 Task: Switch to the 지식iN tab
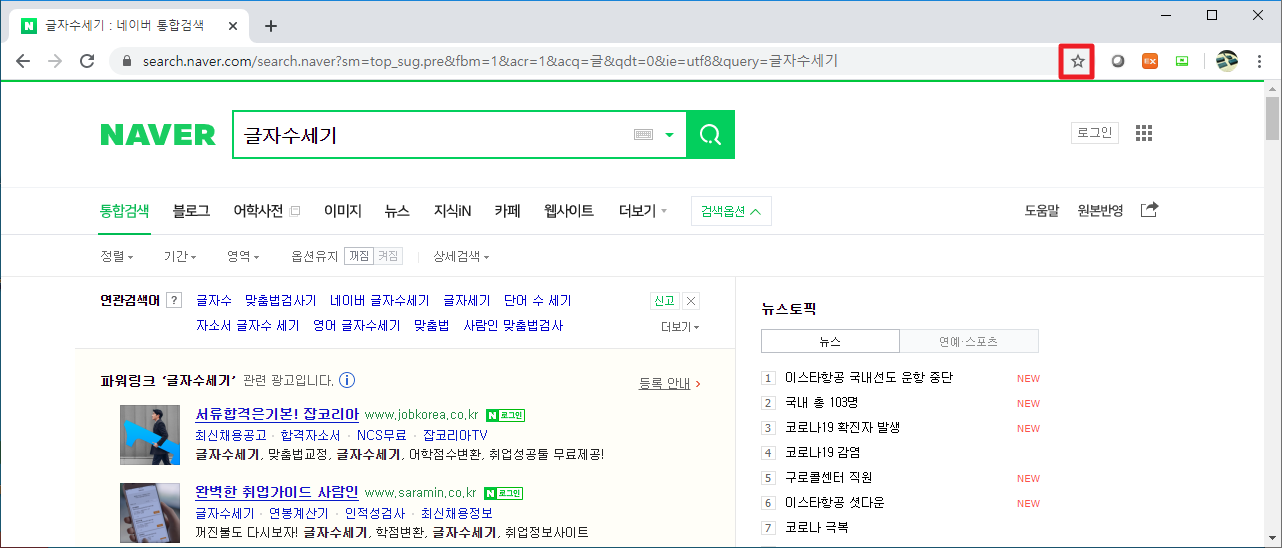[452, 211]
